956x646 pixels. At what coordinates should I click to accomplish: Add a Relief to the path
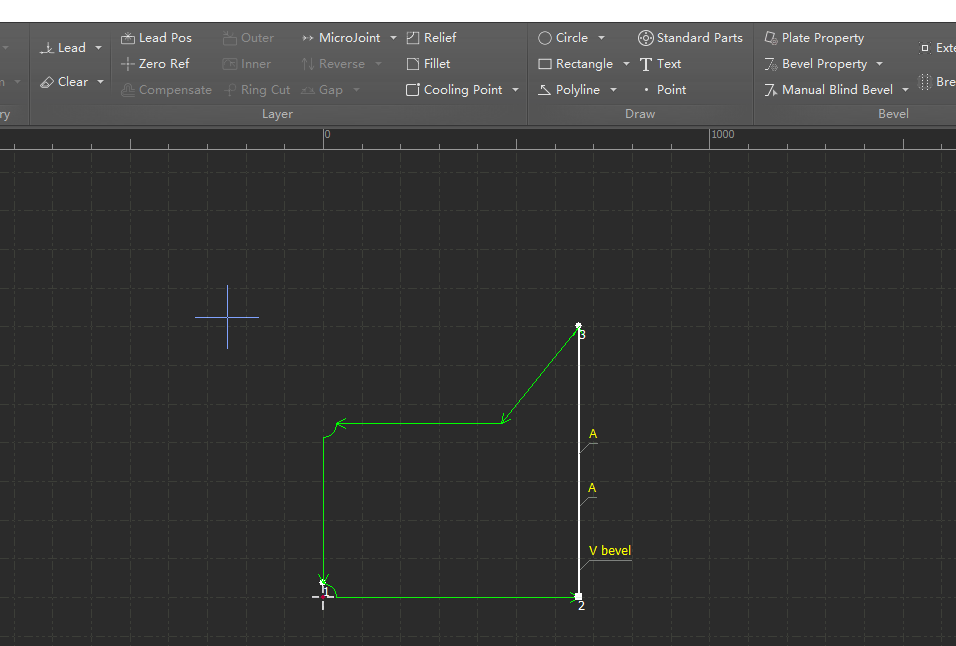coord(431,38)
